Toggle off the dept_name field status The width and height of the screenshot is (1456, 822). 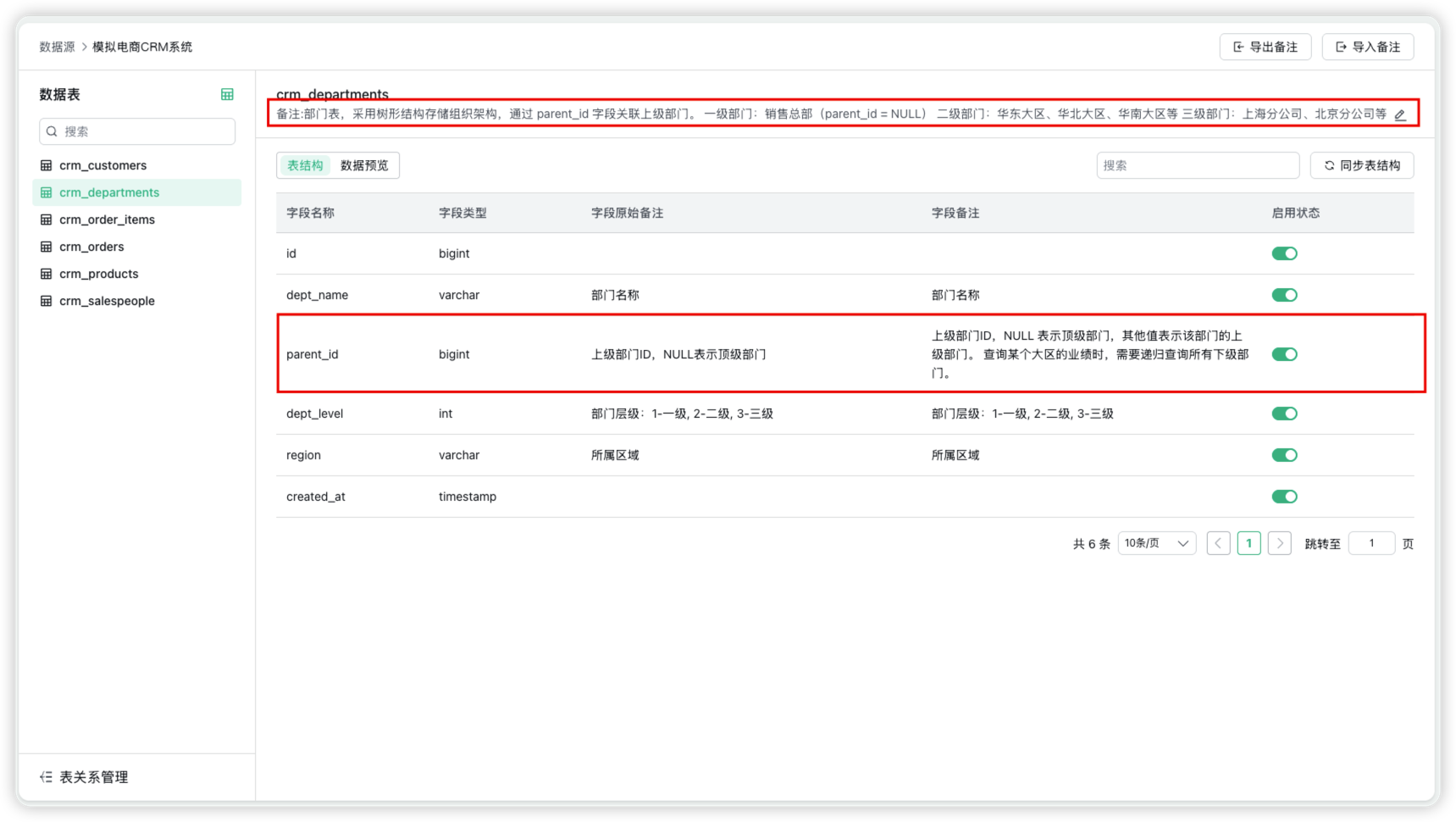tap(1284, 294)
